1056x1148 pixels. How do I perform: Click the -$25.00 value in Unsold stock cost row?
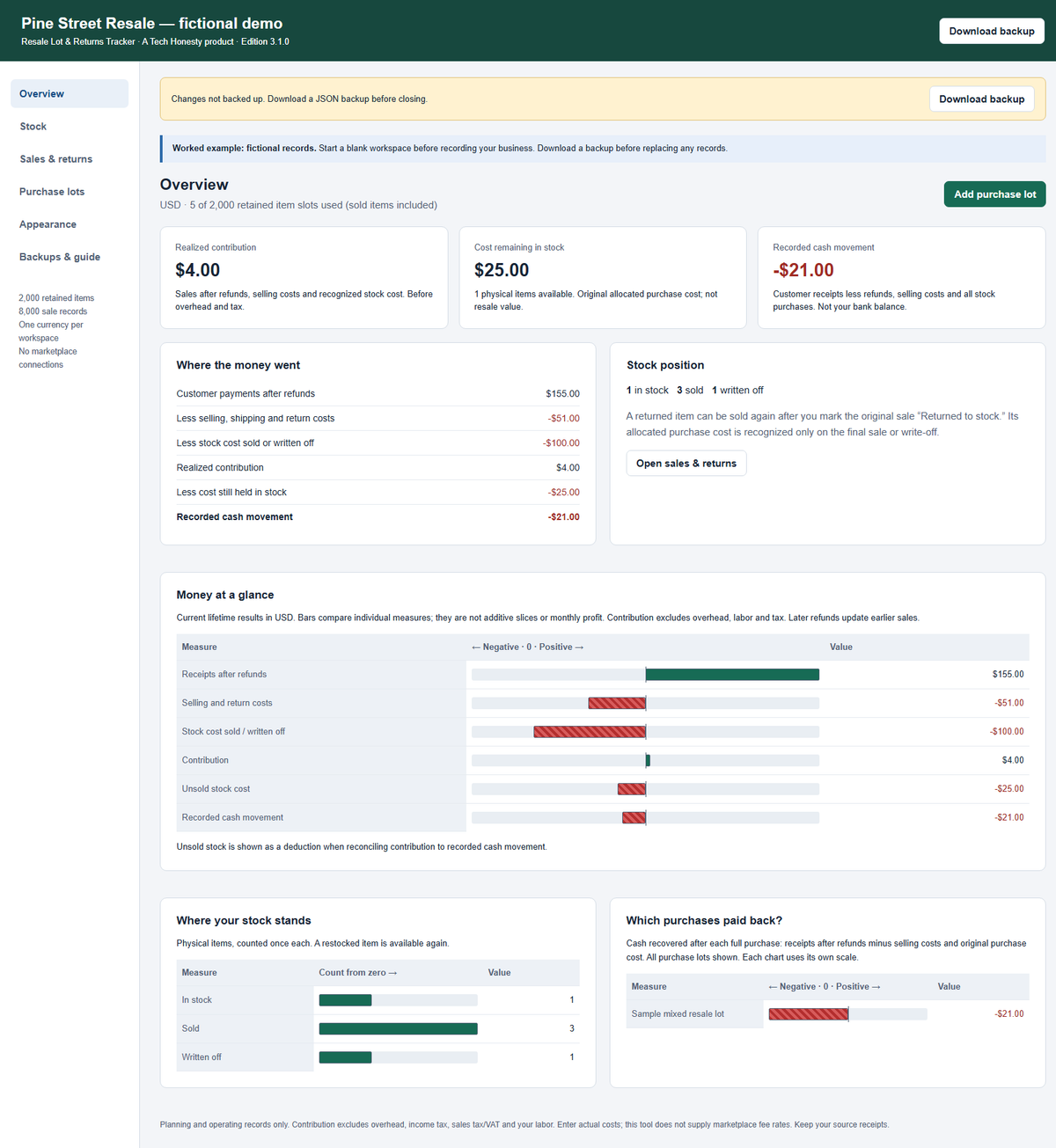[1009, 789]
